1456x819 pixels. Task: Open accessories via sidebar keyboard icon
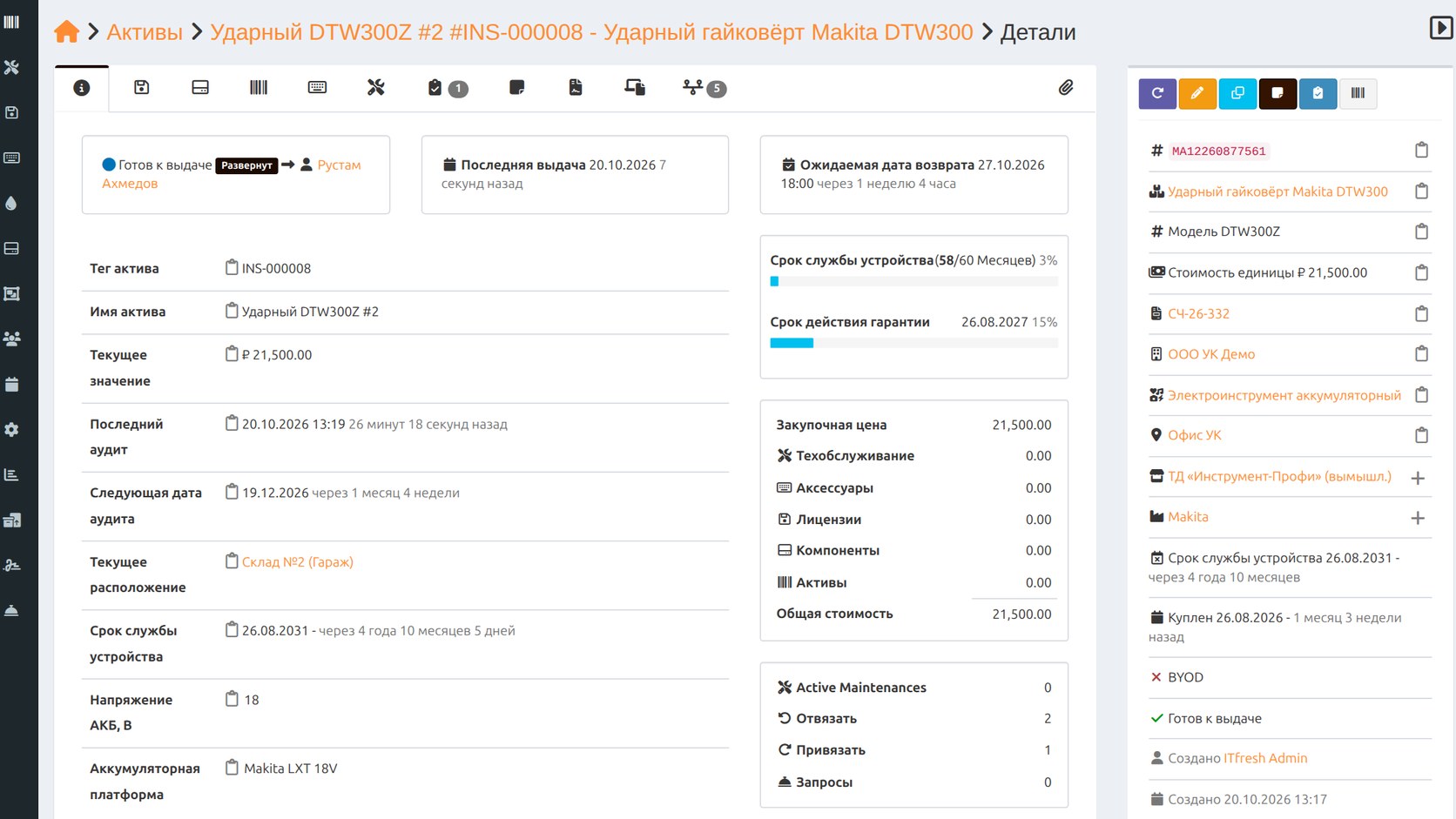tap(11, 158)
